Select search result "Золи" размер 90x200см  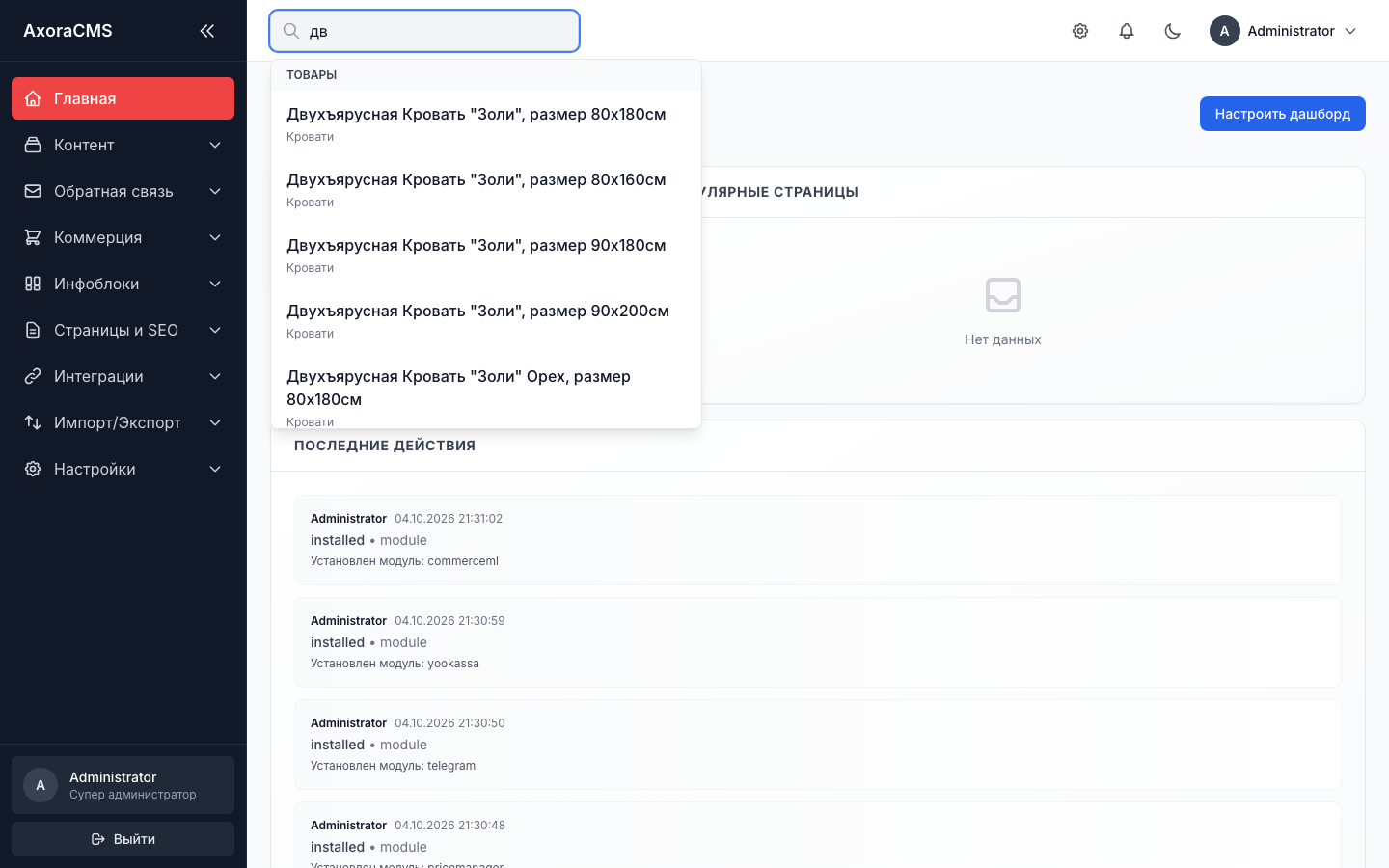point(486,321)
